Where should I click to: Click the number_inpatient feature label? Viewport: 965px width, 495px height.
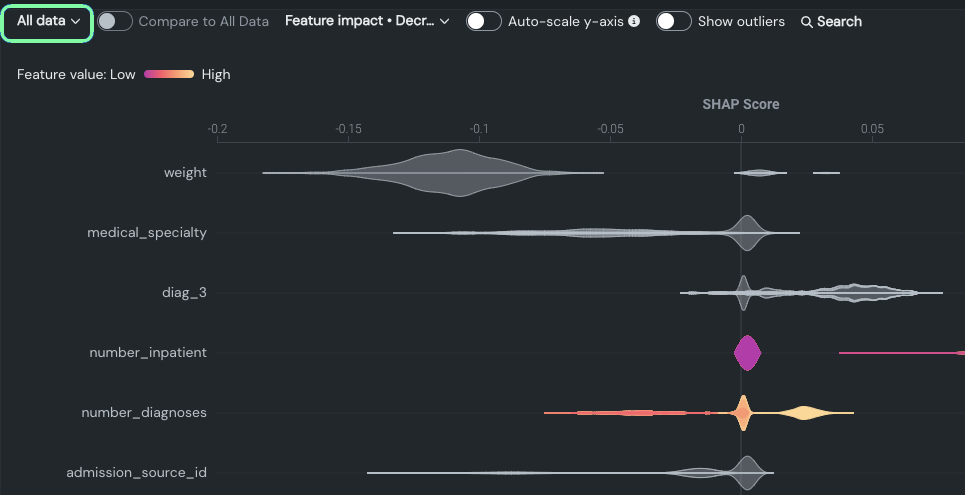click(148, 353)
